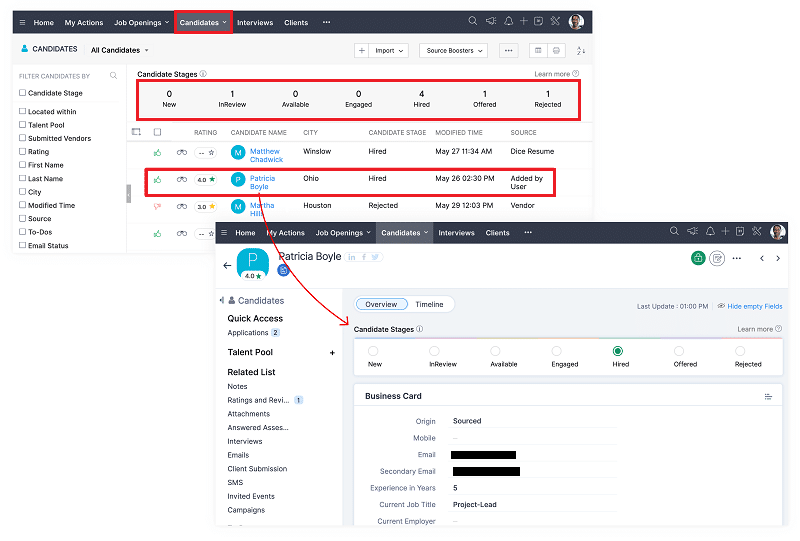Filter by Hired stage count 4
800x541 pixels.
click(421, 99)
